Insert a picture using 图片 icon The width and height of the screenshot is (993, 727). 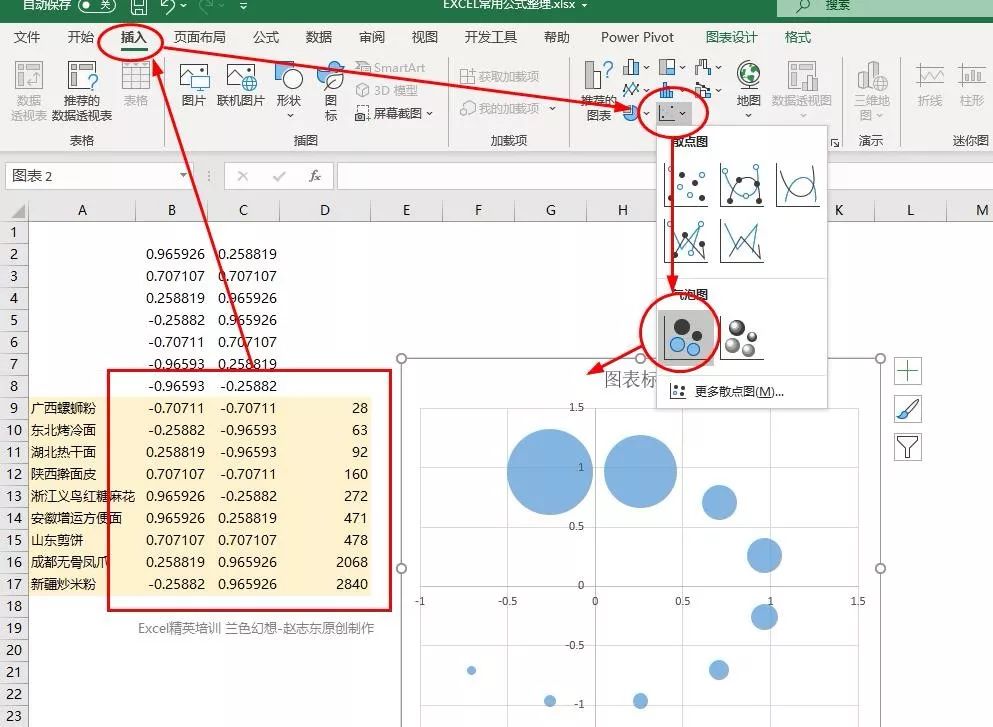click(194, 85)
